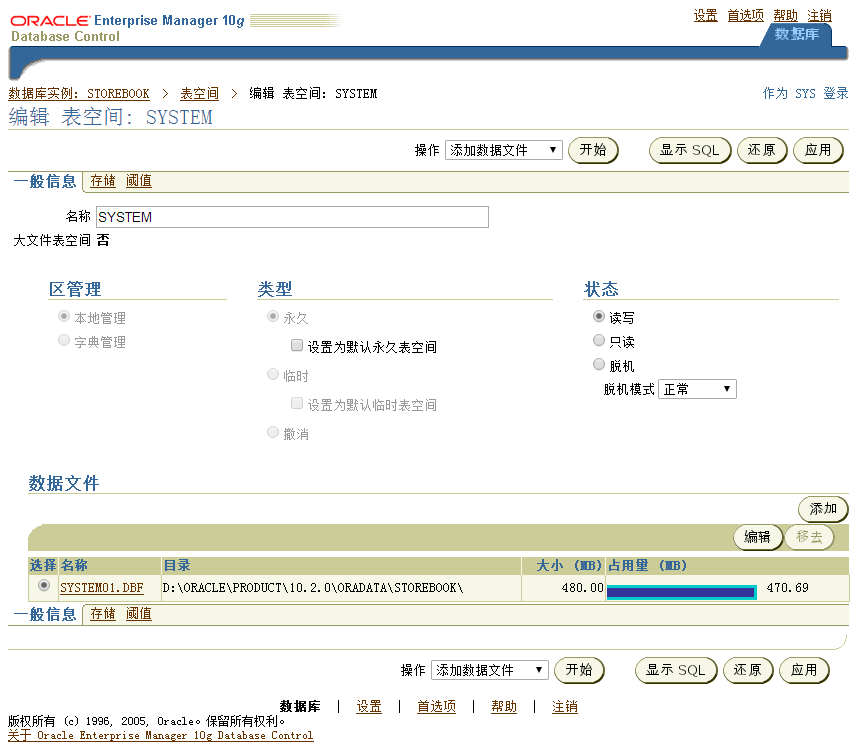Set tablespace status to 脱机
The height and width of the screenshot is (750, 857).
pyautogui.click(x=598, y=364)
